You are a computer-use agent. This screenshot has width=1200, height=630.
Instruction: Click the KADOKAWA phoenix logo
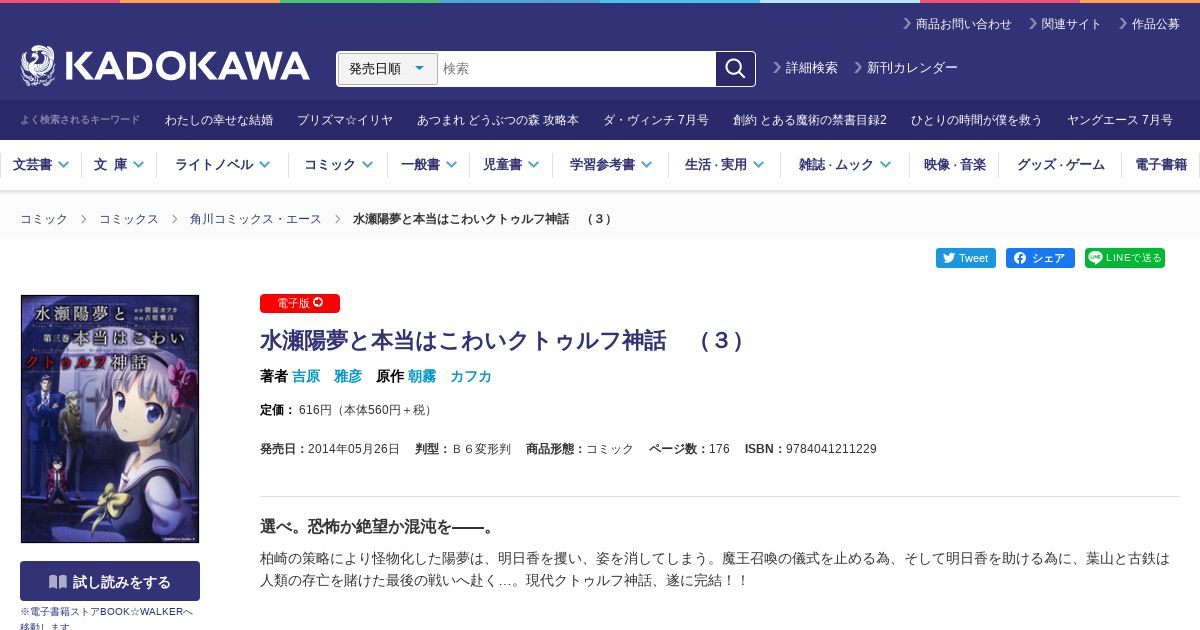pos(165,66)
